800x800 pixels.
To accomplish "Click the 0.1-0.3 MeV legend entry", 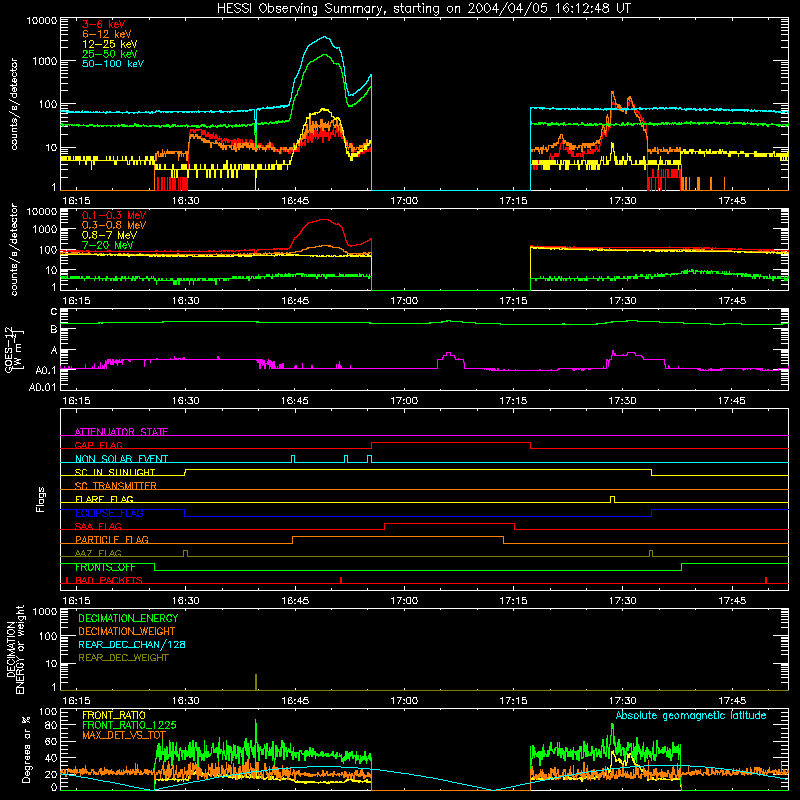I will [x=114, y=215].
